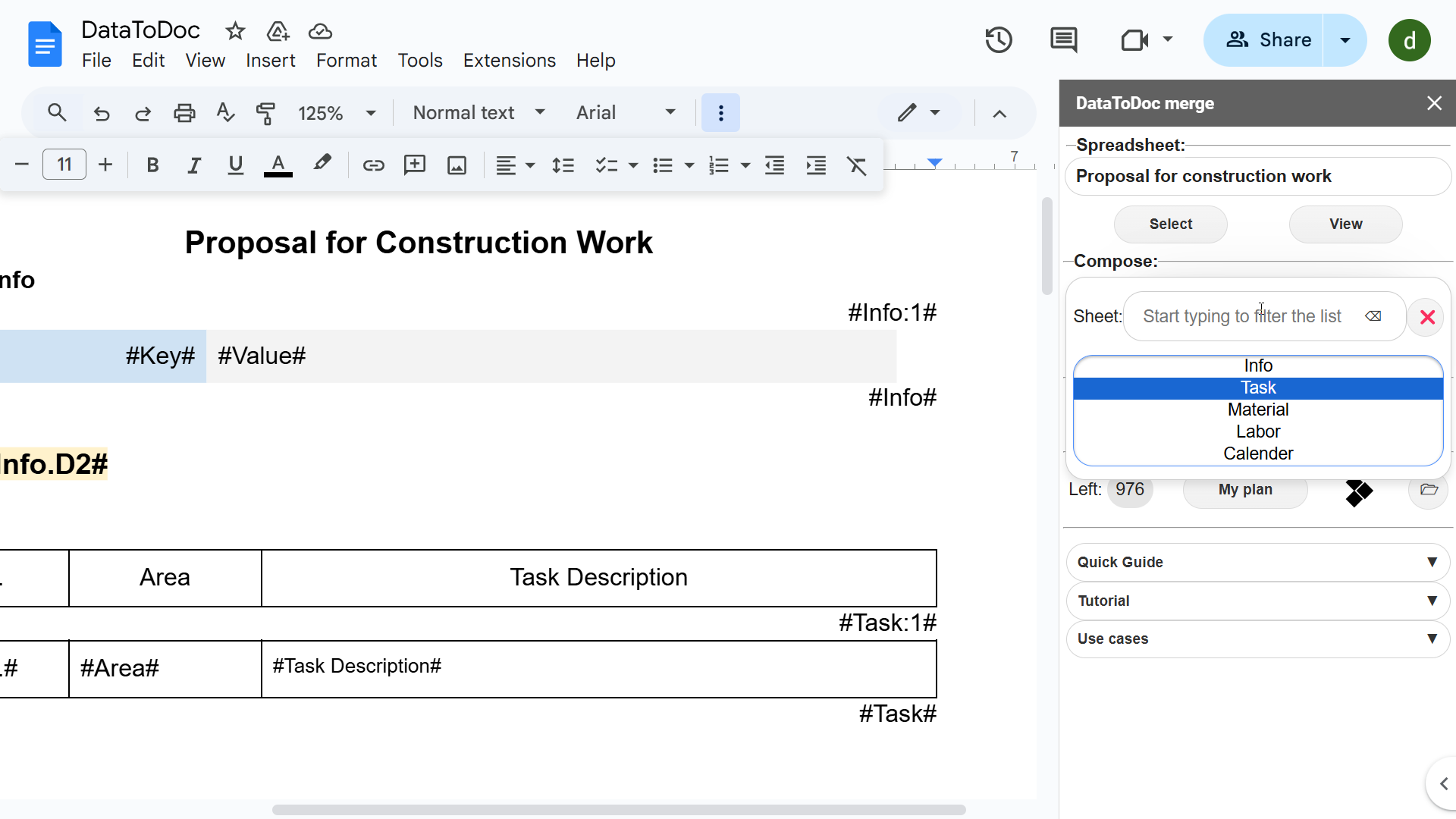Viewport: 1456px width, 819px height.
Task: Open the View menu
Action: point(205,61)
